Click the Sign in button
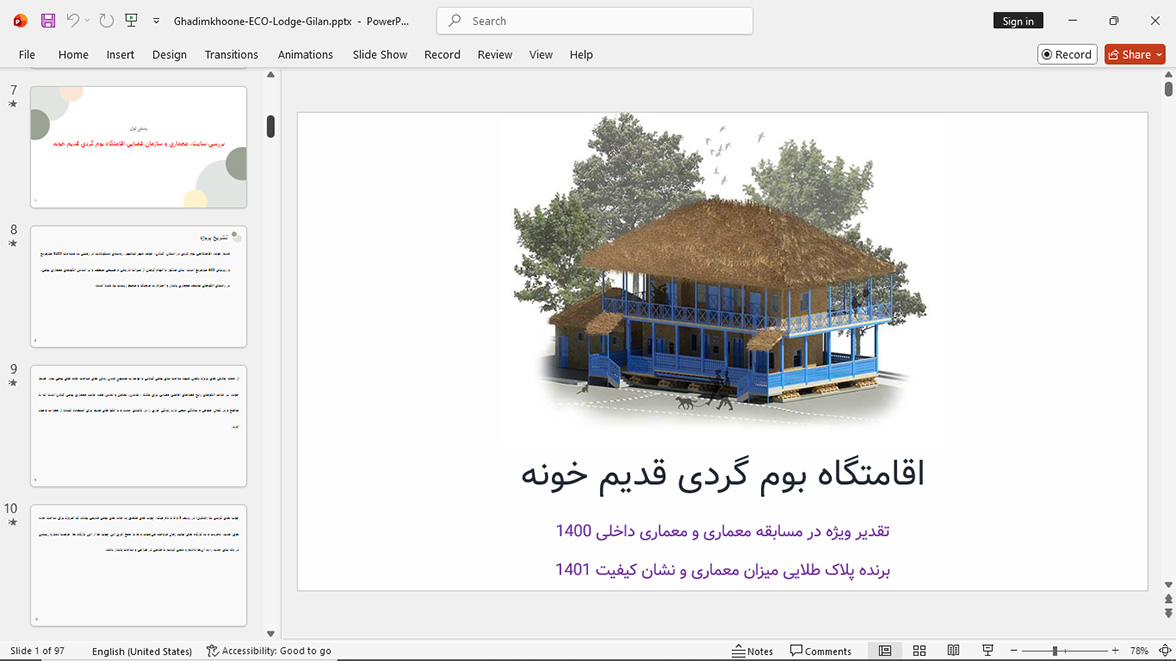Screen dimensions: 1176x661 (x=1018, y=21)
